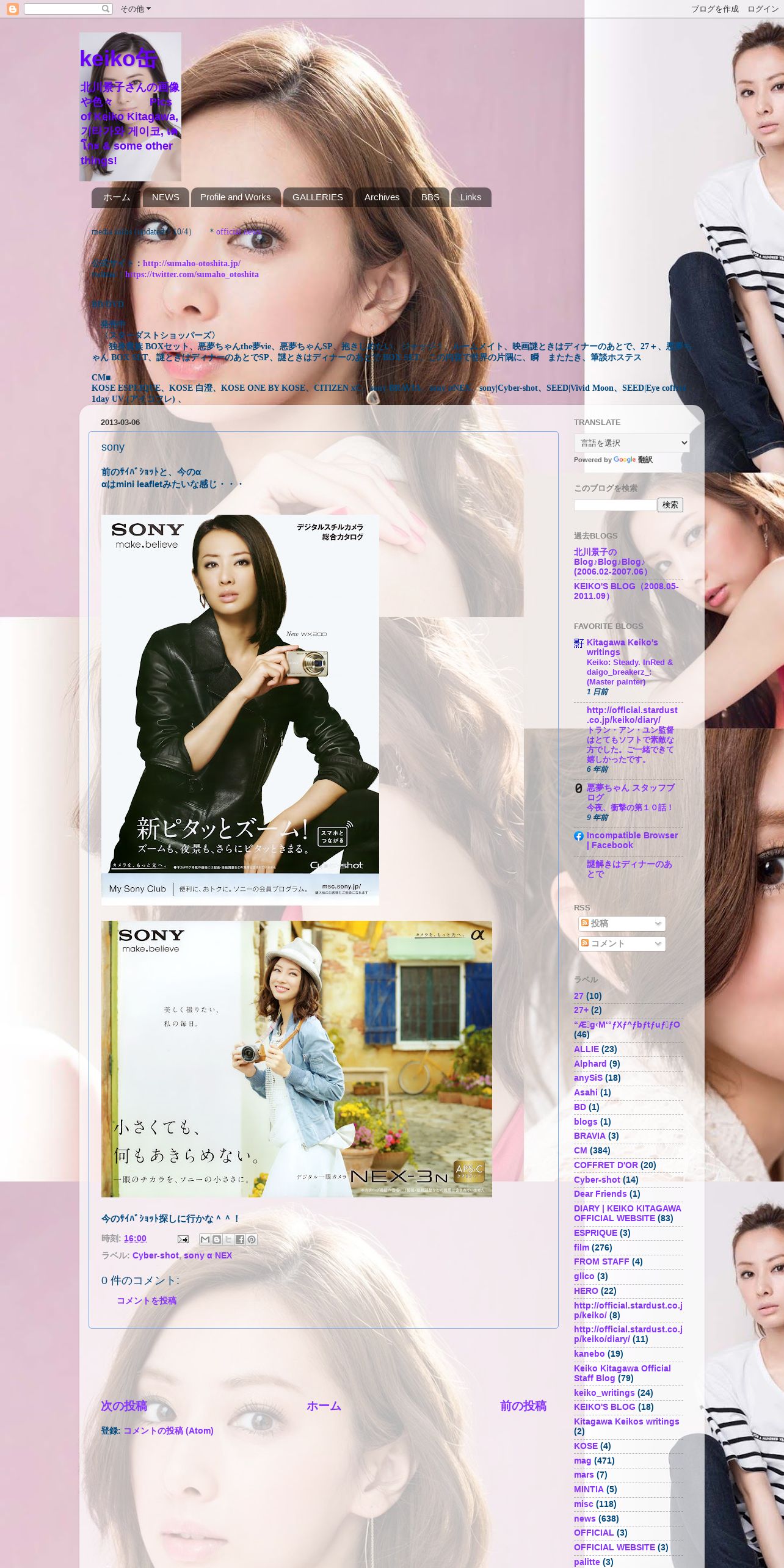This screenshot has width=784, height=1568.
Task: Open the ホーム tab
Action: tap(116, 197)
